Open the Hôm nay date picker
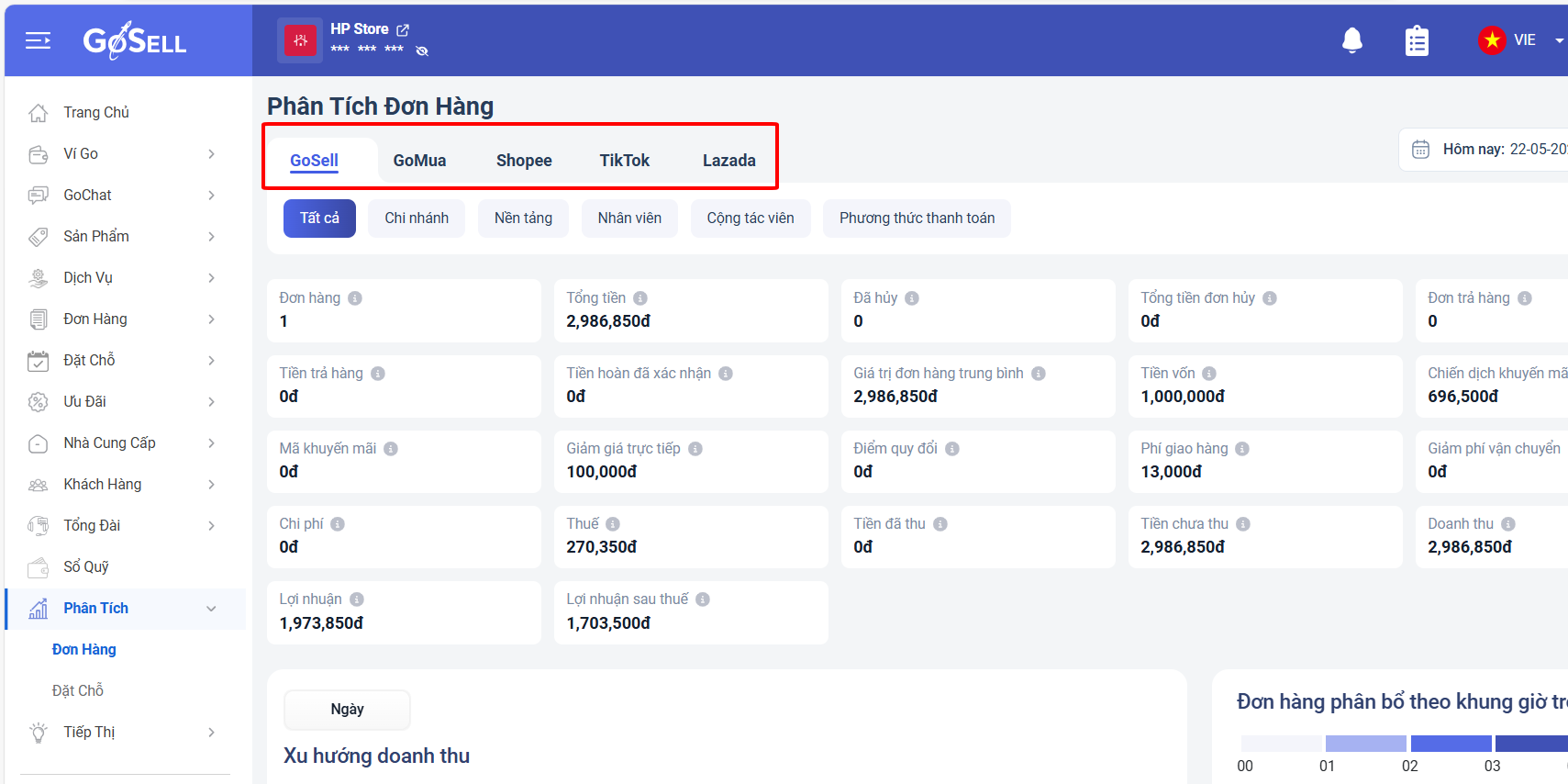 tap(1484, 149)
